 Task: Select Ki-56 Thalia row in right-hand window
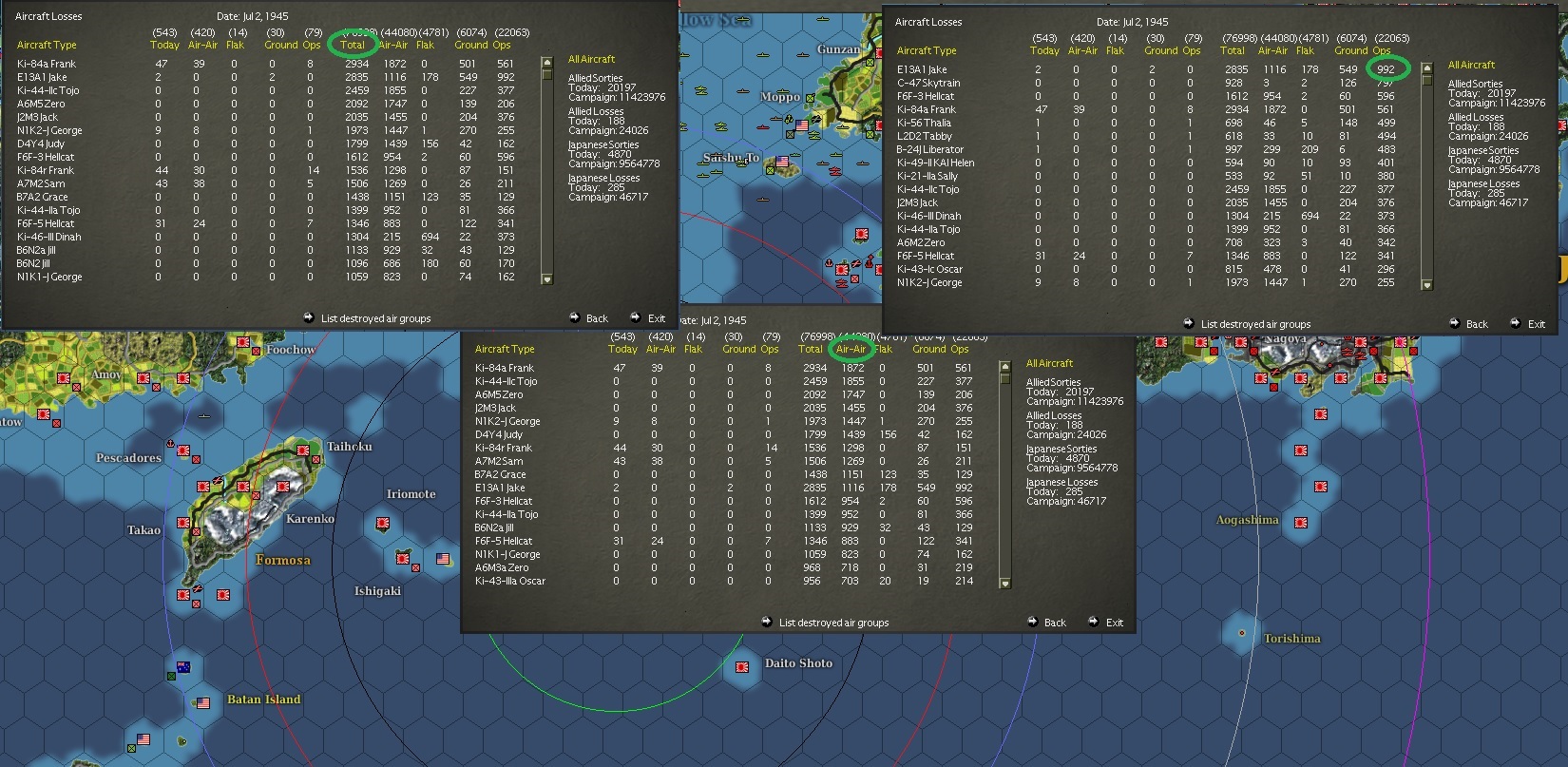coord(1147,123)
